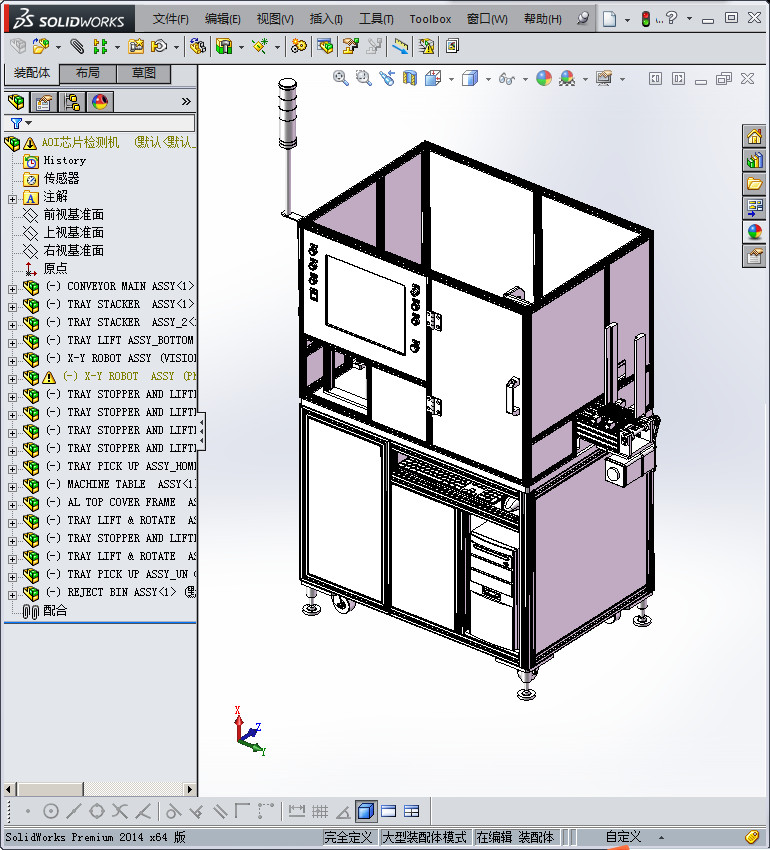Click the 完全定义 status indicator
This screenshot has width=770, height=850.
pyautogui.click(x=348, y=837)
